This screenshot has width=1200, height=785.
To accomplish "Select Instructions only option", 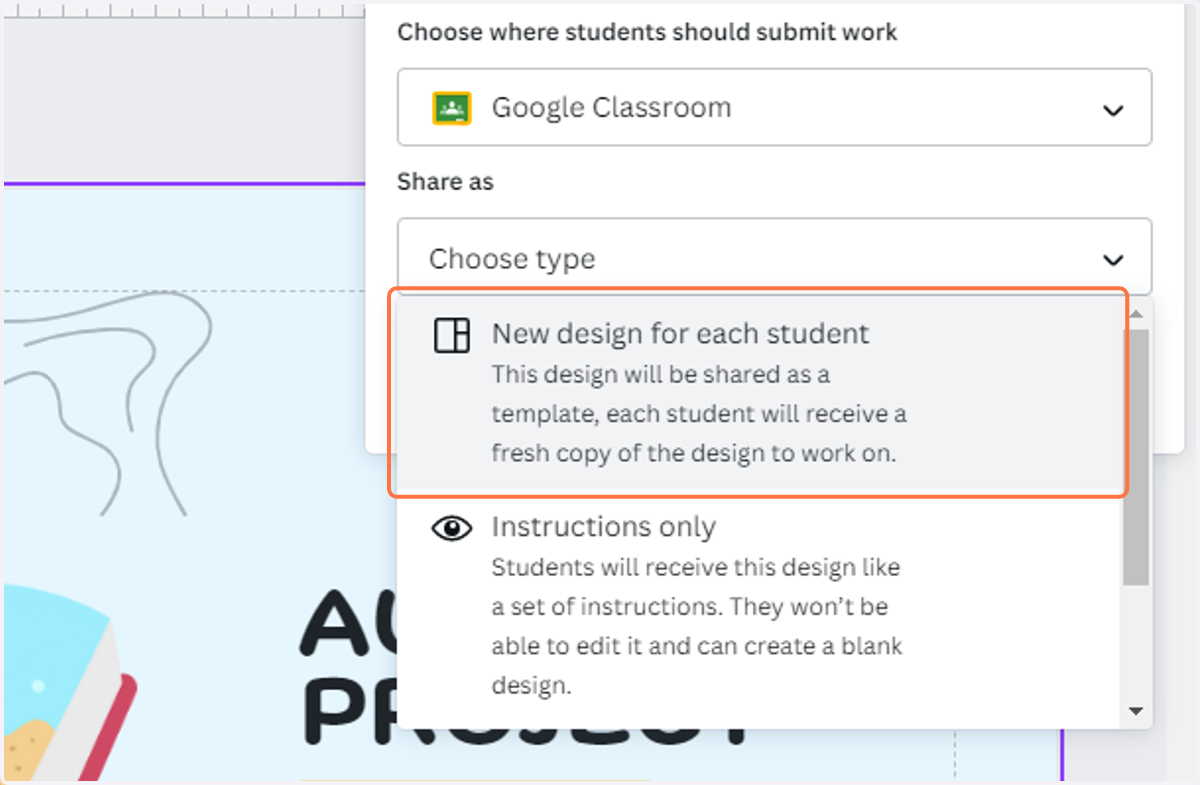I will click(x=759, y=607).
